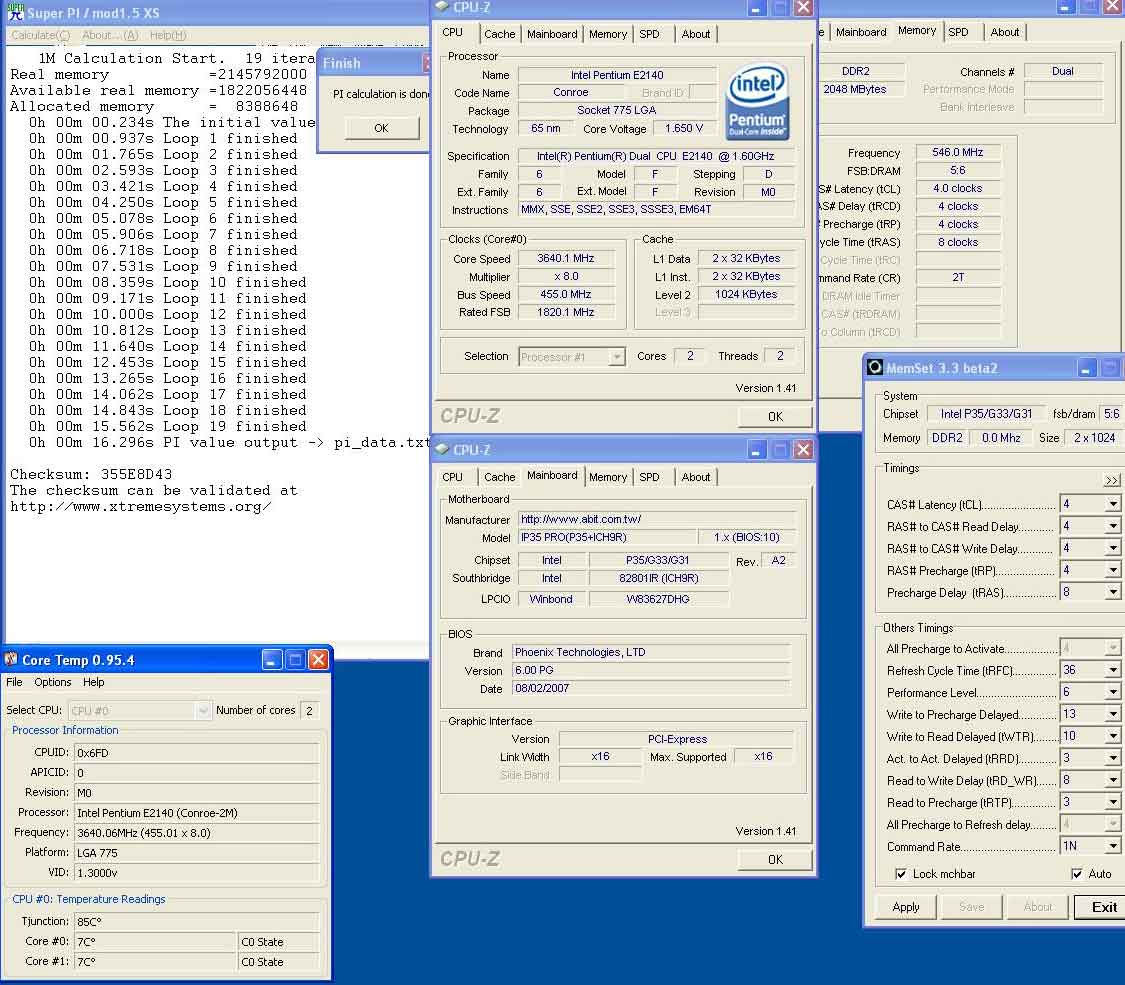Screen dimensions: 1125x985
Task: Click the lower CPU-Z window title icon
Action: (x=443, y=449)
